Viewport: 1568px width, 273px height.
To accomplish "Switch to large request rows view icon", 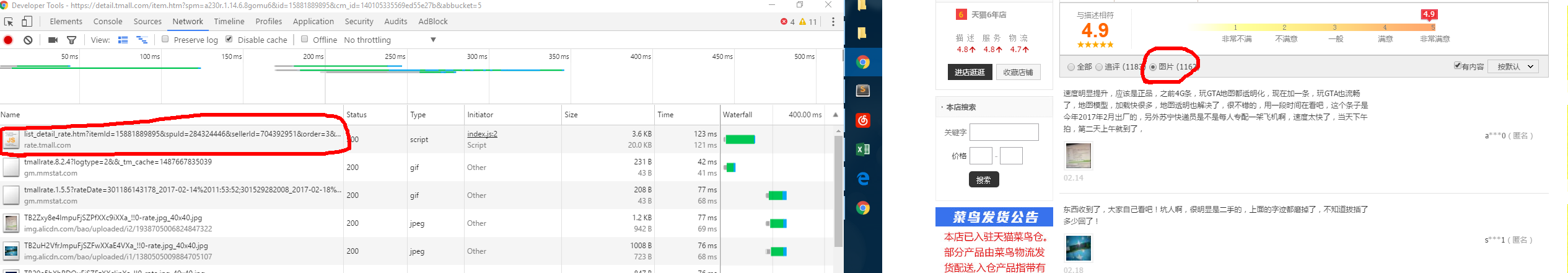I will [123, 40].
